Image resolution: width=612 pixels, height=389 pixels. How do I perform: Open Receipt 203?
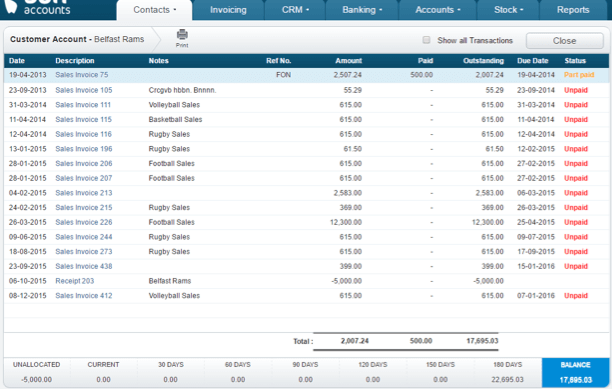pyautogui.click(x=75, y=281)
